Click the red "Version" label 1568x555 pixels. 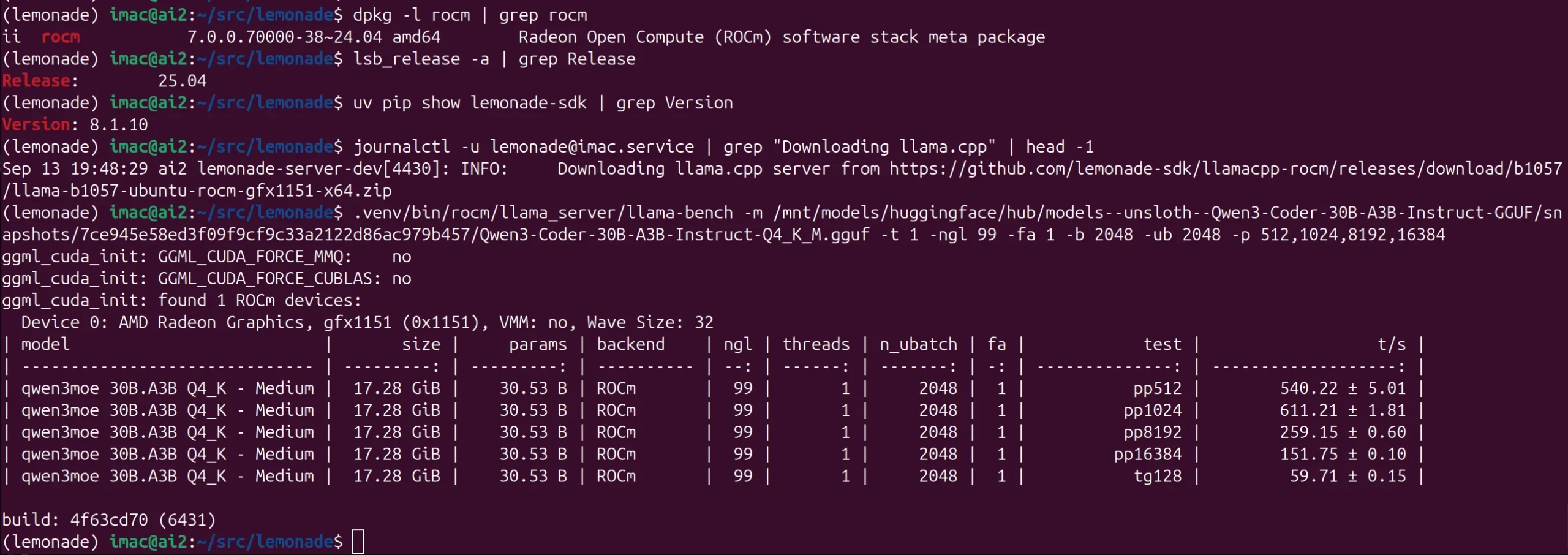pos(36,125)
